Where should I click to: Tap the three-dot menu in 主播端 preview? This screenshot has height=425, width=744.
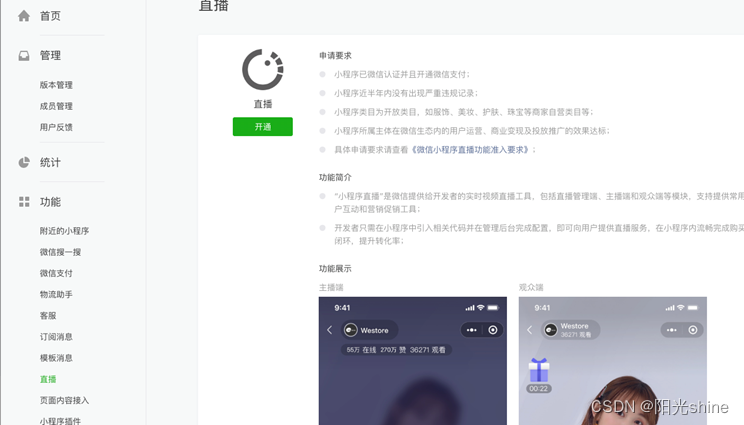(472, 330)
